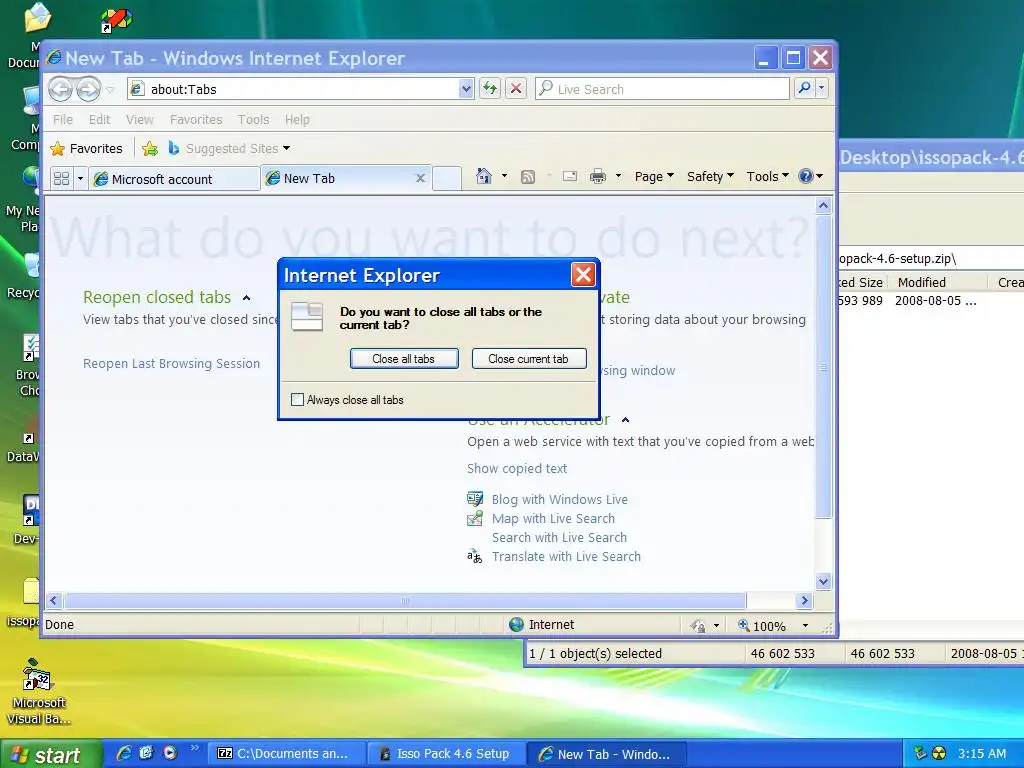Click Internet Explorer quick launch icon
The image size is (1024, 768).
124,753
